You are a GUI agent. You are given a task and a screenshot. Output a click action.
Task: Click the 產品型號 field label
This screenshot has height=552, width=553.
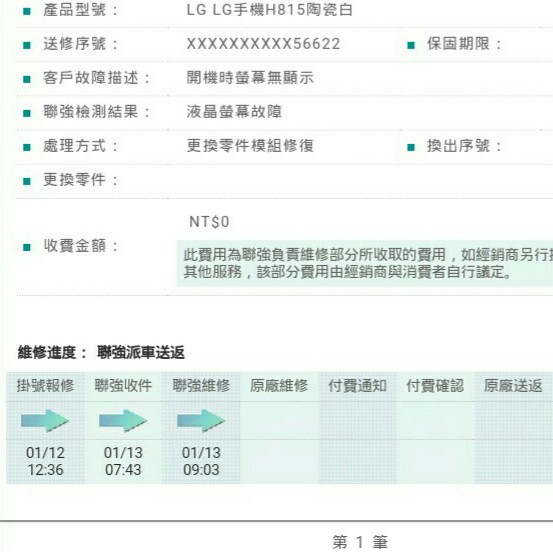click(x=80, y=10)
